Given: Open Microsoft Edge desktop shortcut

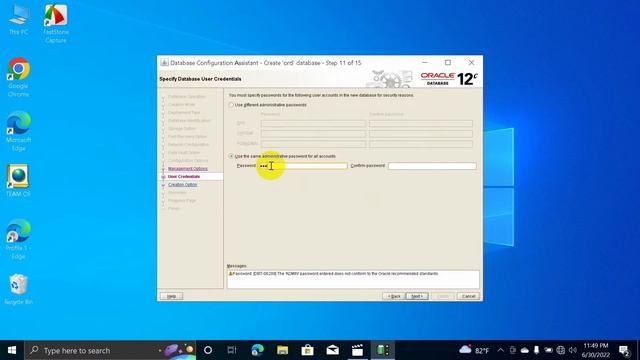Looking at the screenshot, I should pyautogui.click(x=18, y=131).
